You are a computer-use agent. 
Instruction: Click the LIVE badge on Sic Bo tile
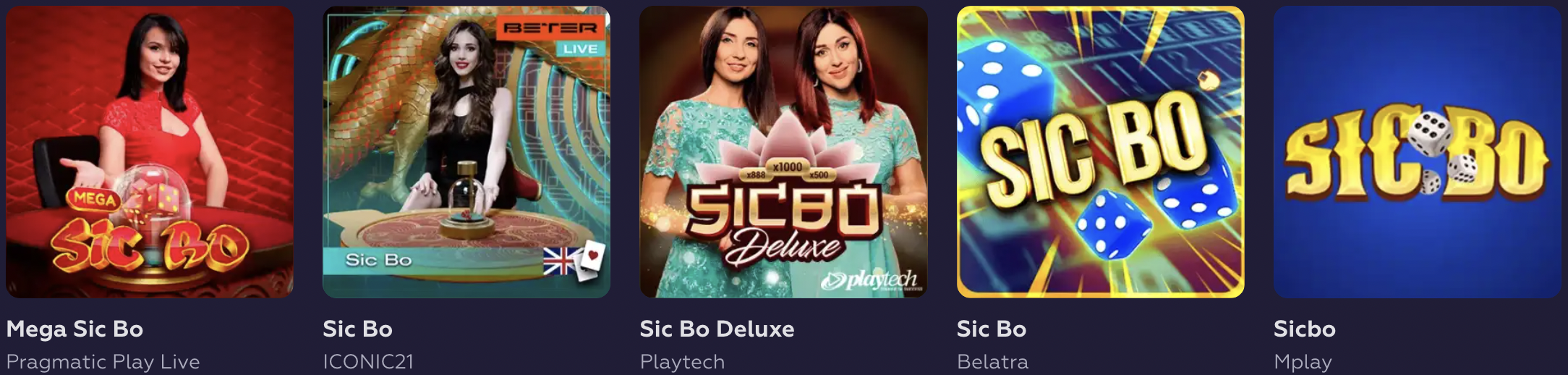(x=580, y=49)
